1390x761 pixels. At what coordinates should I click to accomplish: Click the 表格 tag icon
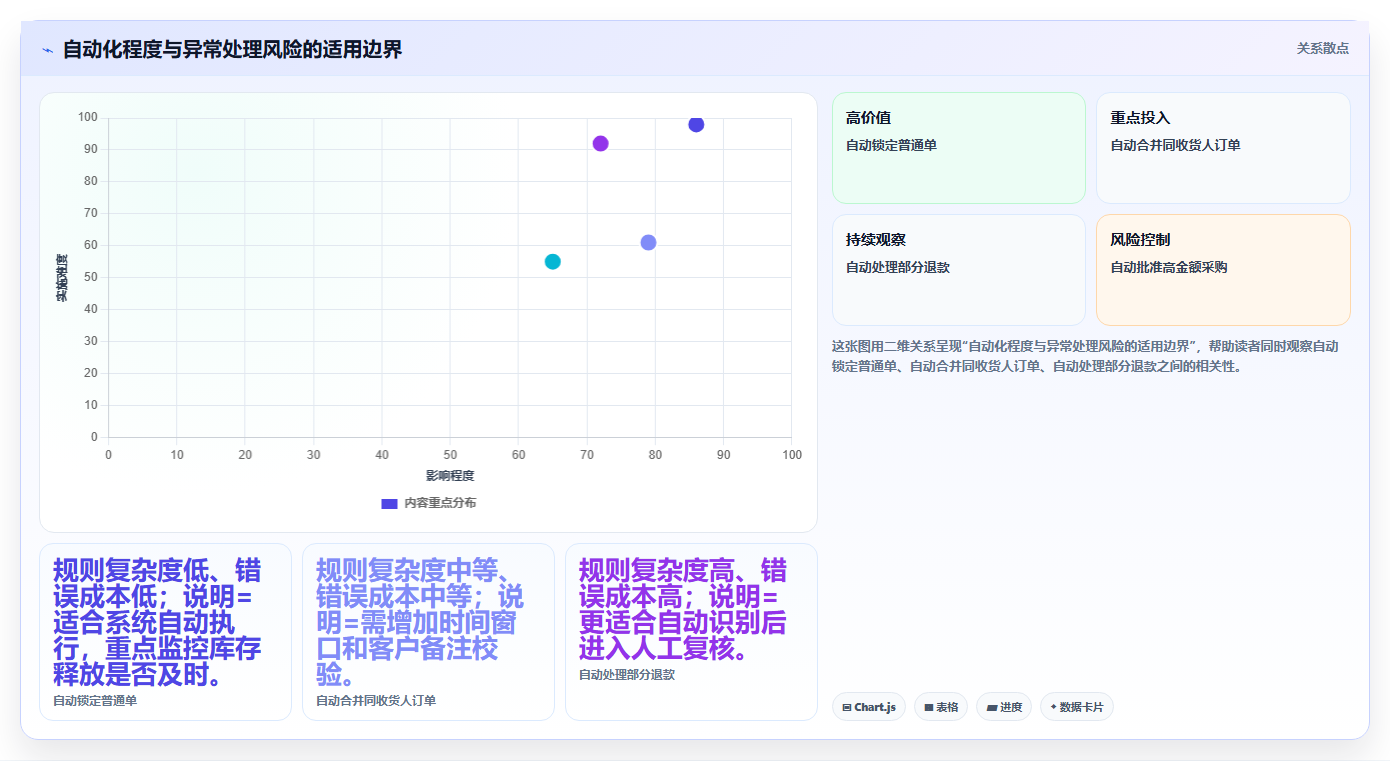pos(929,708)
